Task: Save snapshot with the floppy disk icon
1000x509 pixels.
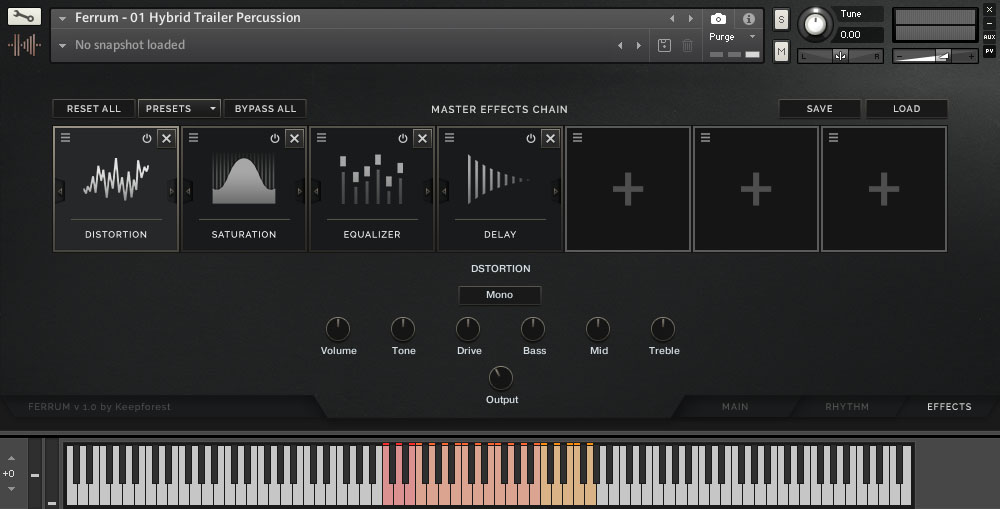Action: pyautogui.click(x=664, y=45)
